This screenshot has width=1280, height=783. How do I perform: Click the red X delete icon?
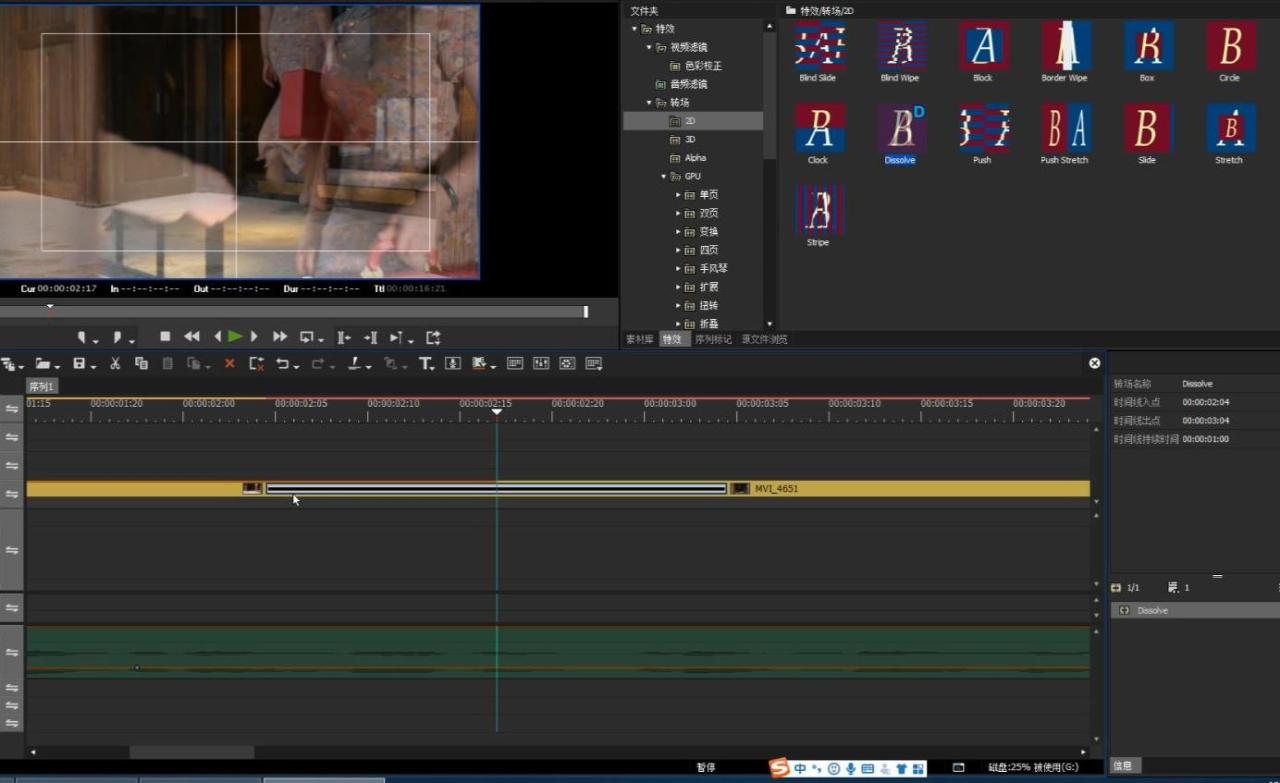pyautogui.click(x=229, y=364)
